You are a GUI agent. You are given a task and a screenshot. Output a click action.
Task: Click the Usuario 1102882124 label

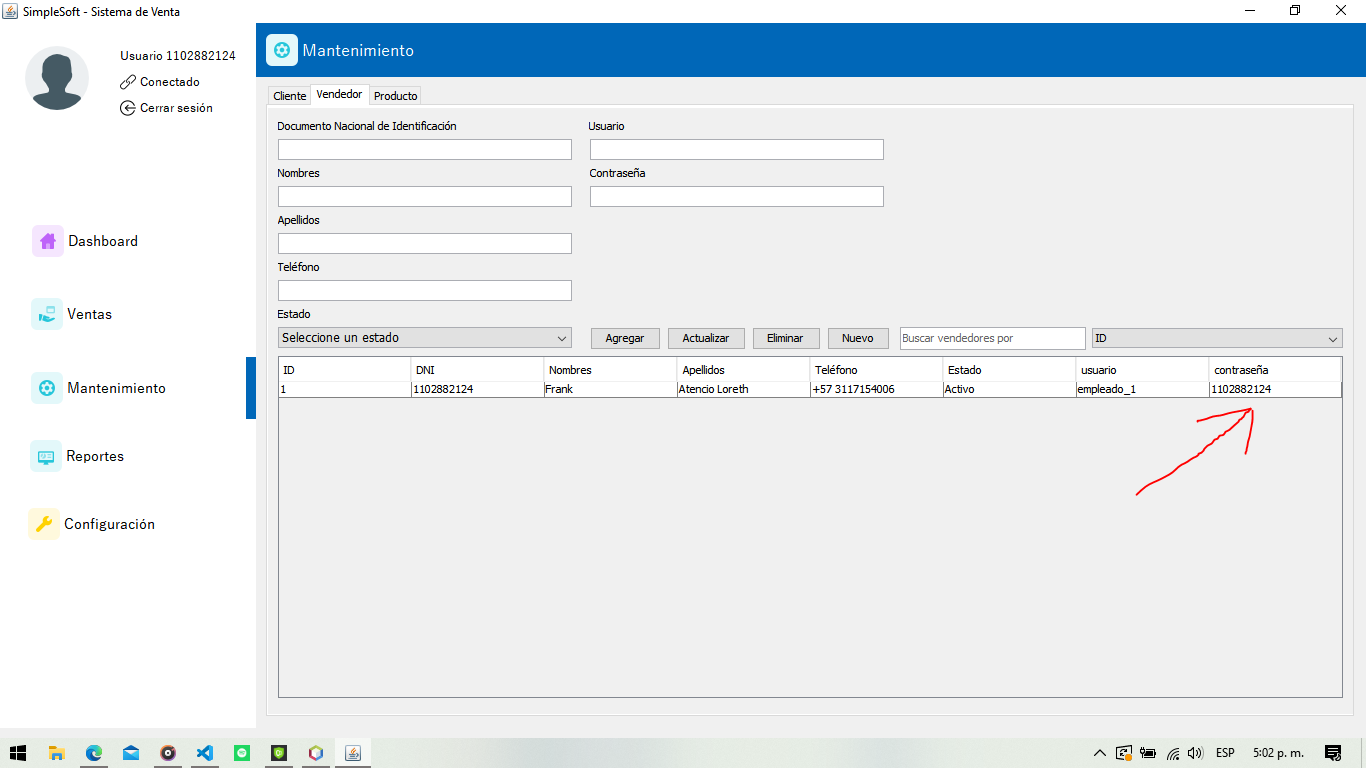point(178,56)
